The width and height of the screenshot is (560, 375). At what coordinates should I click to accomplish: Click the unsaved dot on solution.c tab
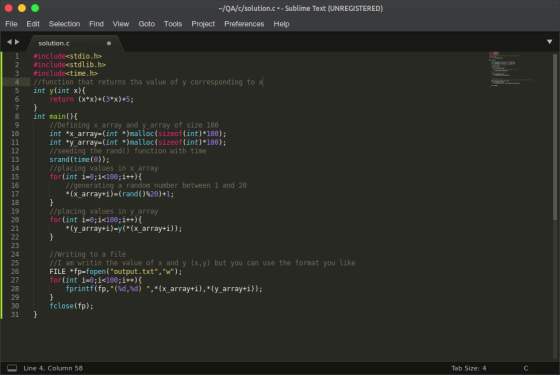tap(109, 43)
